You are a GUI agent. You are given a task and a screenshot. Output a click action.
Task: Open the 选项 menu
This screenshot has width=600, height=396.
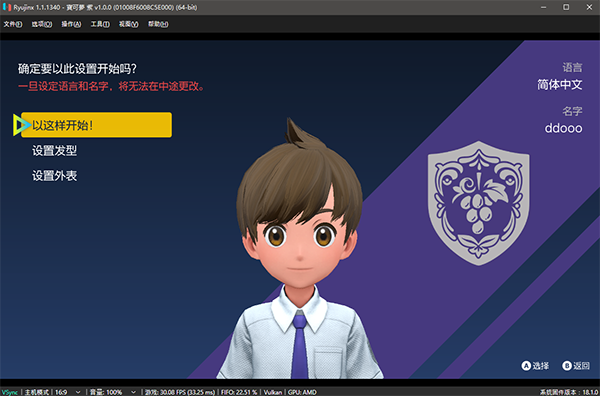coord(42,24)
